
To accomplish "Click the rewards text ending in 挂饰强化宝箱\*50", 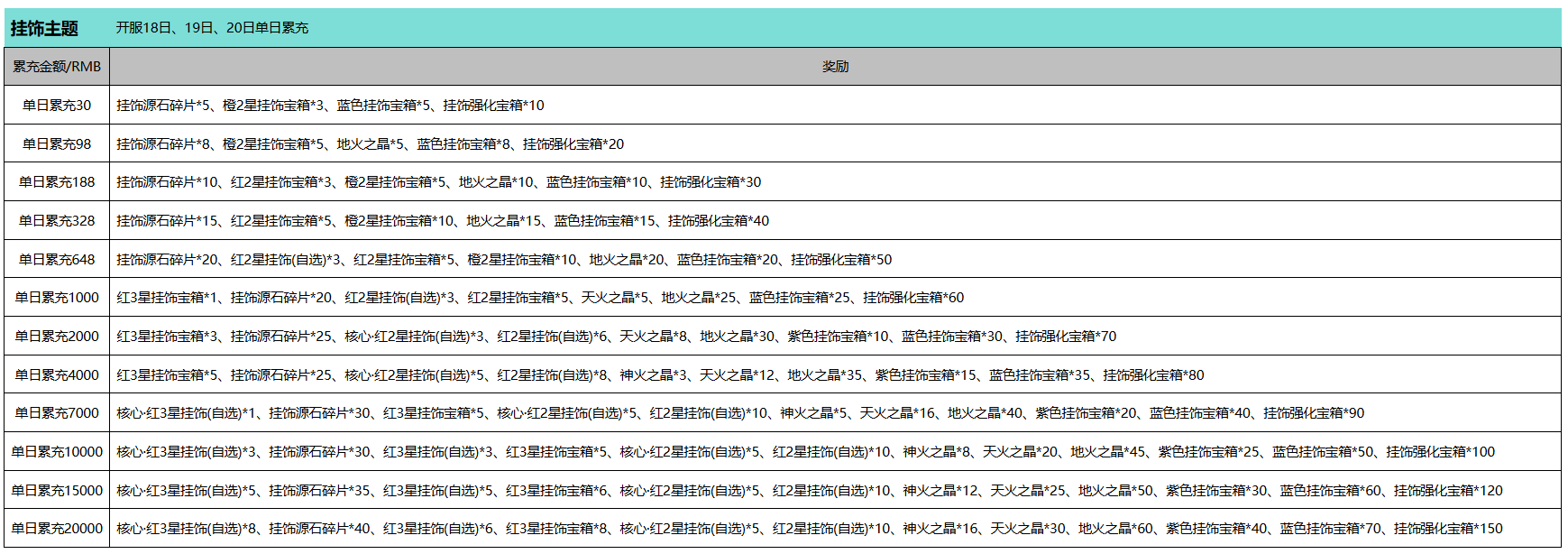I will (504, 260).
